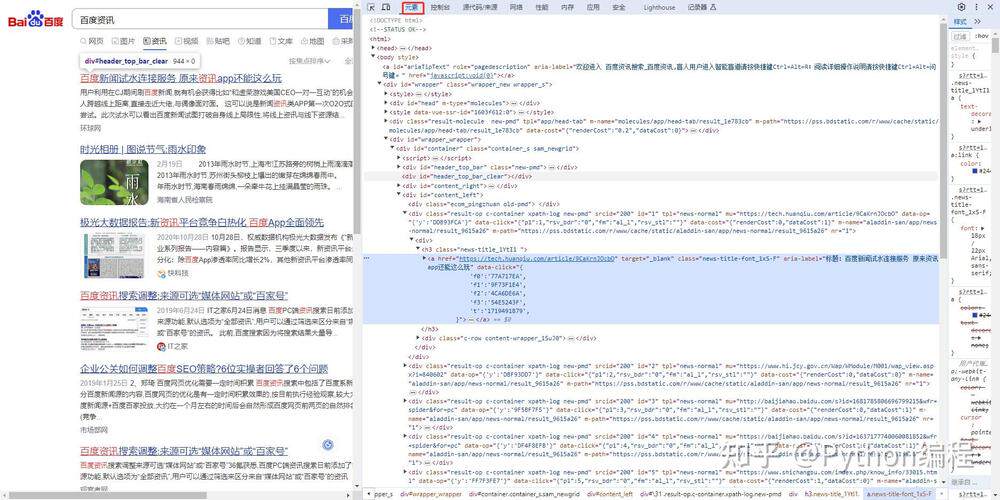Select the 贴吧 search category tab

(218, 41)
